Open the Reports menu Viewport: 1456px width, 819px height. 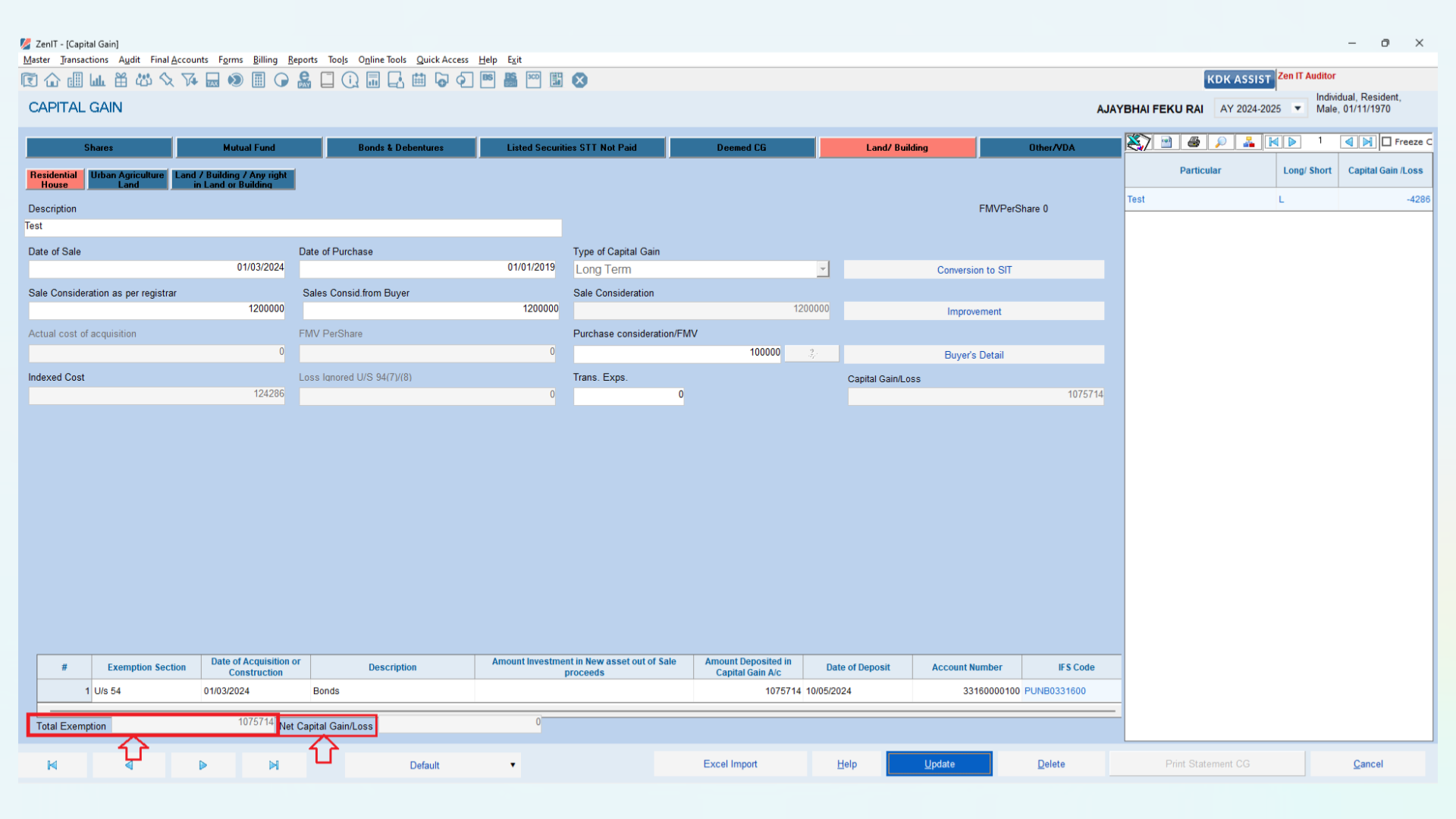click(303, 60)
